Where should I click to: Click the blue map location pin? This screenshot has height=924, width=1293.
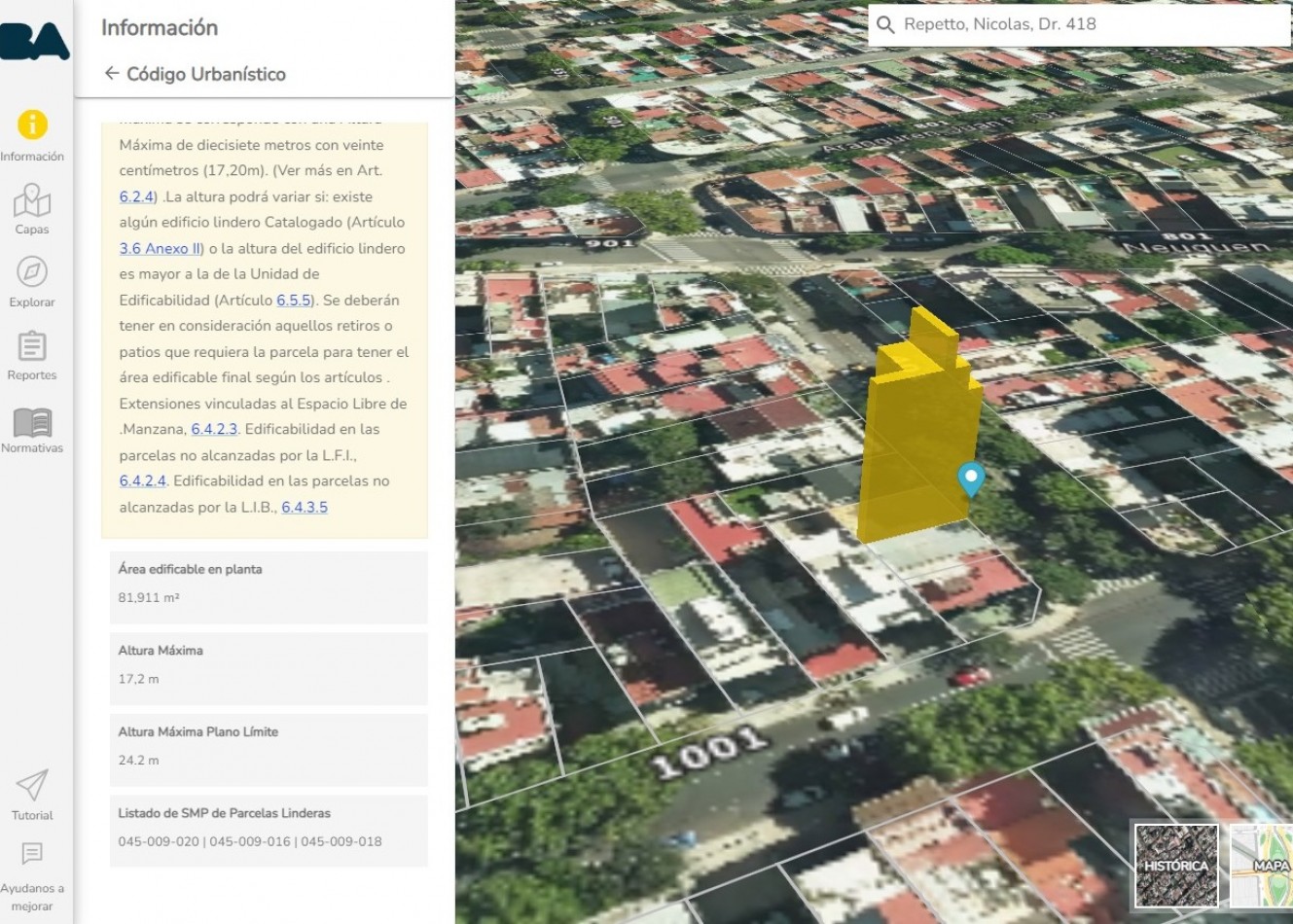coord(969,478)
